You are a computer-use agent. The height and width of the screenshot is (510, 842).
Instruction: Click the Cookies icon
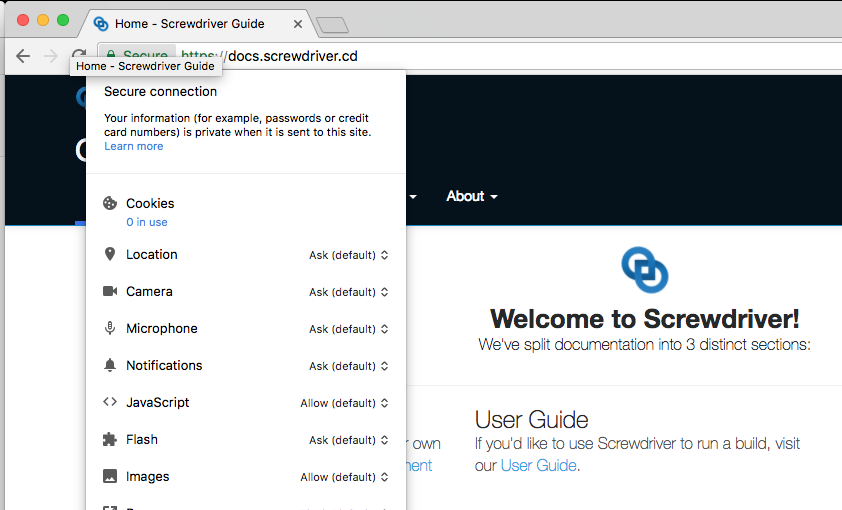(x=110, y=203)
